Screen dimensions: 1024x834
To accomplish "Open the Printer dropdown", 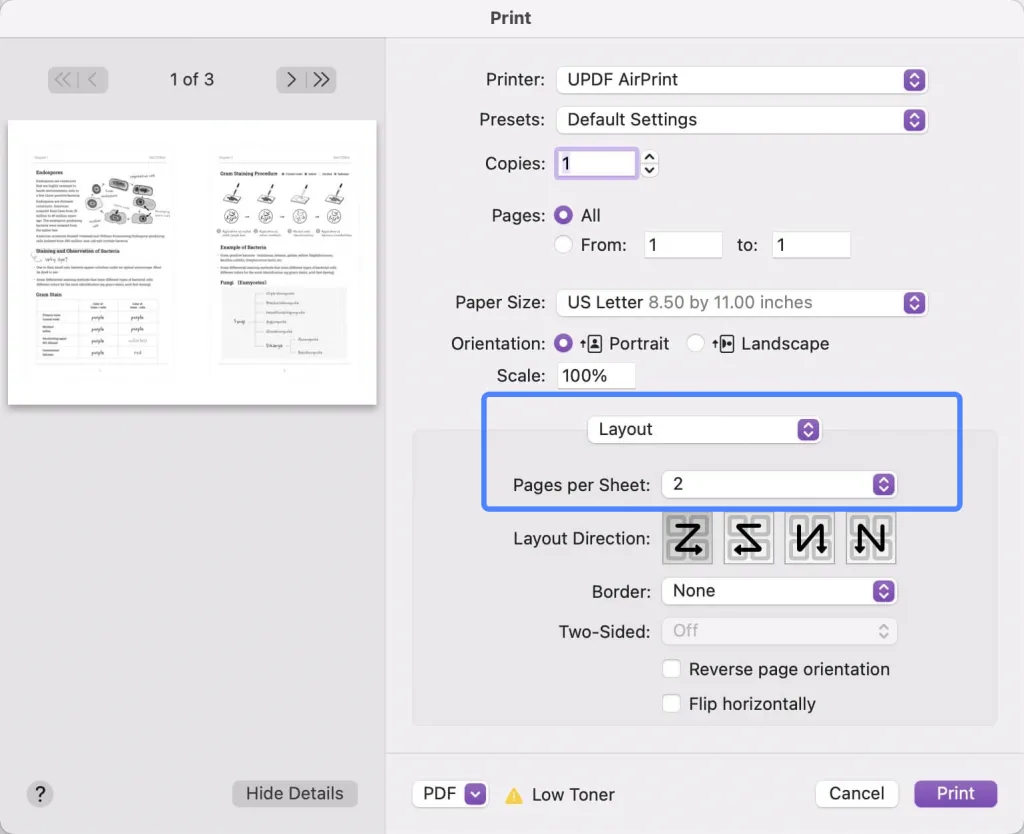I will click(x=742, y=80).
